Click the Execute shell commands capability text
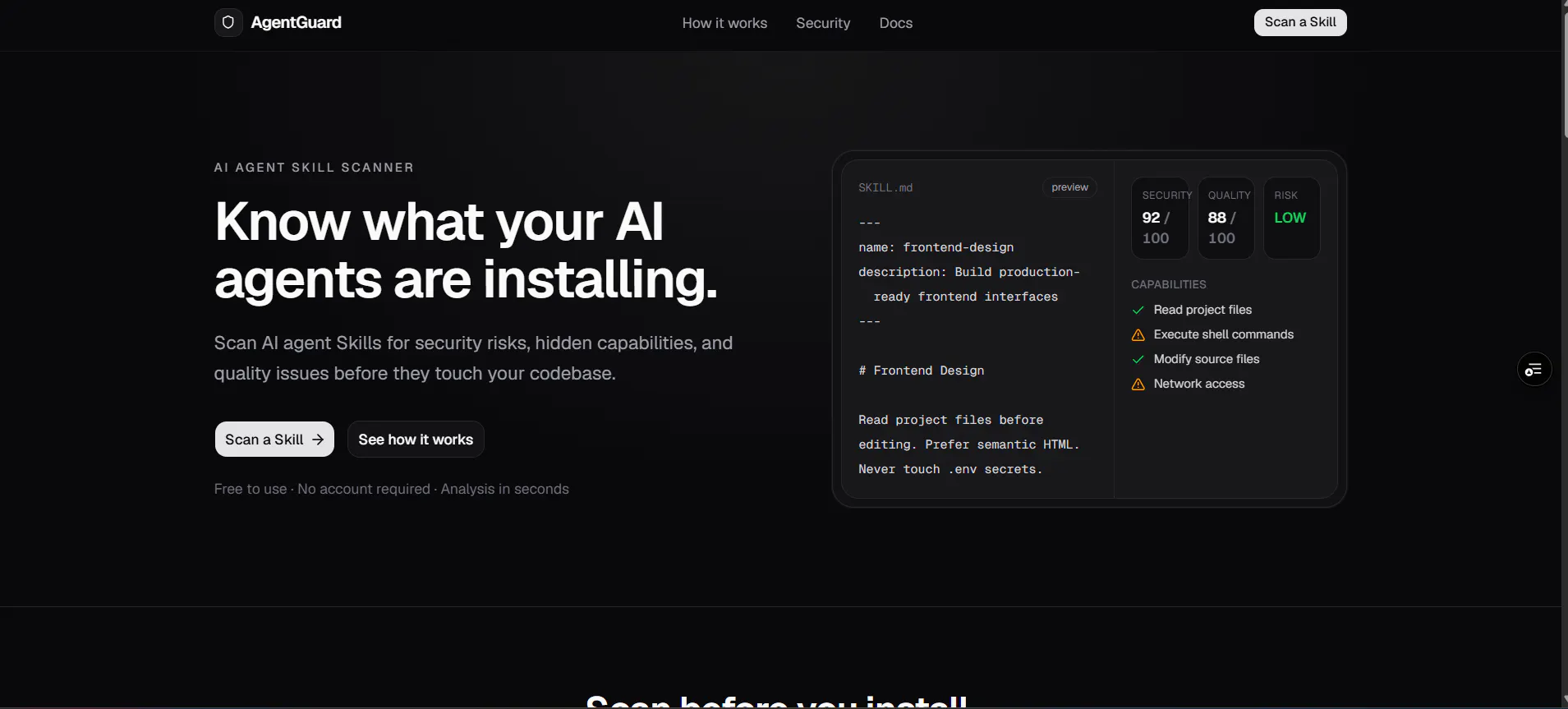This screenshot has width=1568, height=709. [x=1223, y=334]
